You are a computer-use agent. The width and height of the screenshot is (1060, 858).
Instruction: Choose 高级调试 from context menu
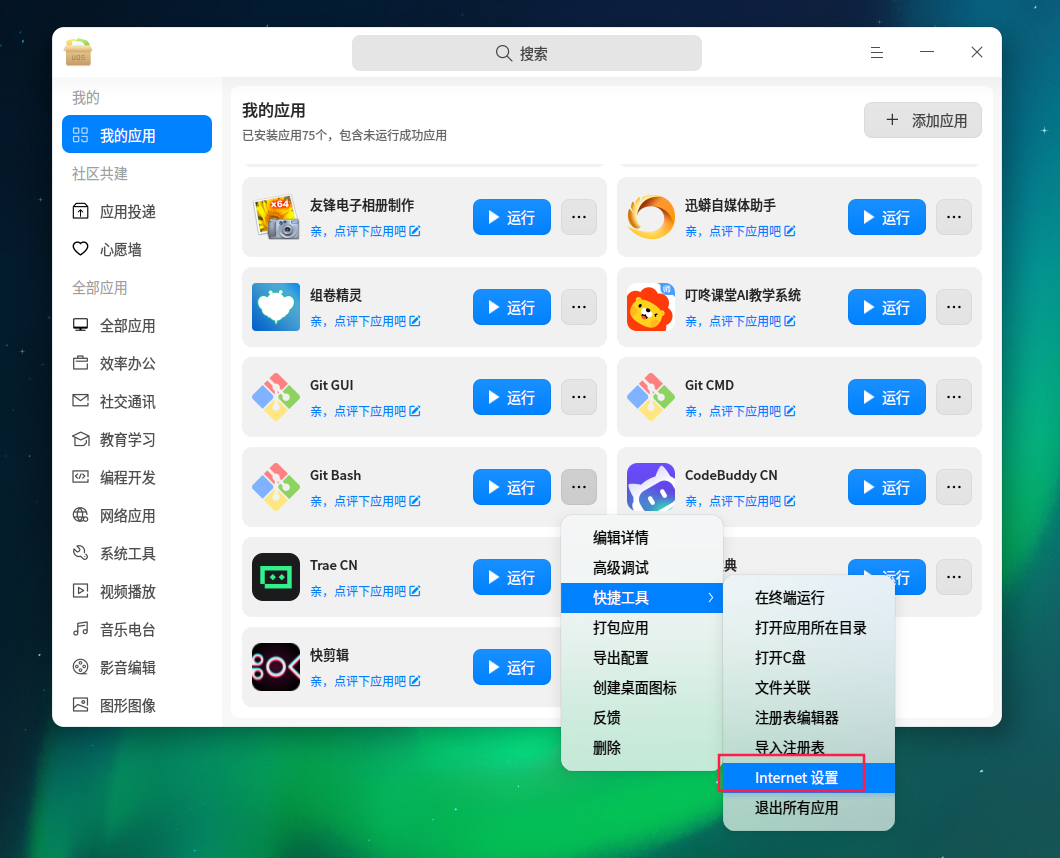pos(642,567)
